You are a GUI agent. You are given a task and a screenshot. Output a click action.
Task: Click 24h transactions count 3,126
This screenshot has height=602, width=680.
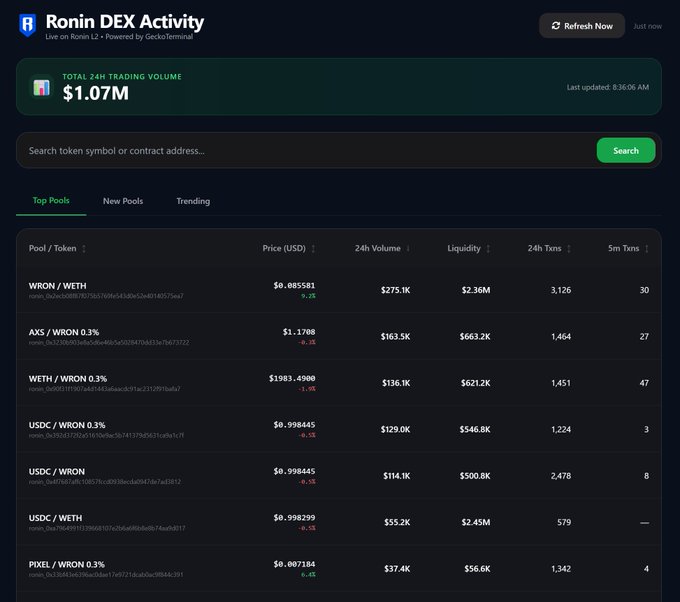pyautogui.click(x=561, y=290)
